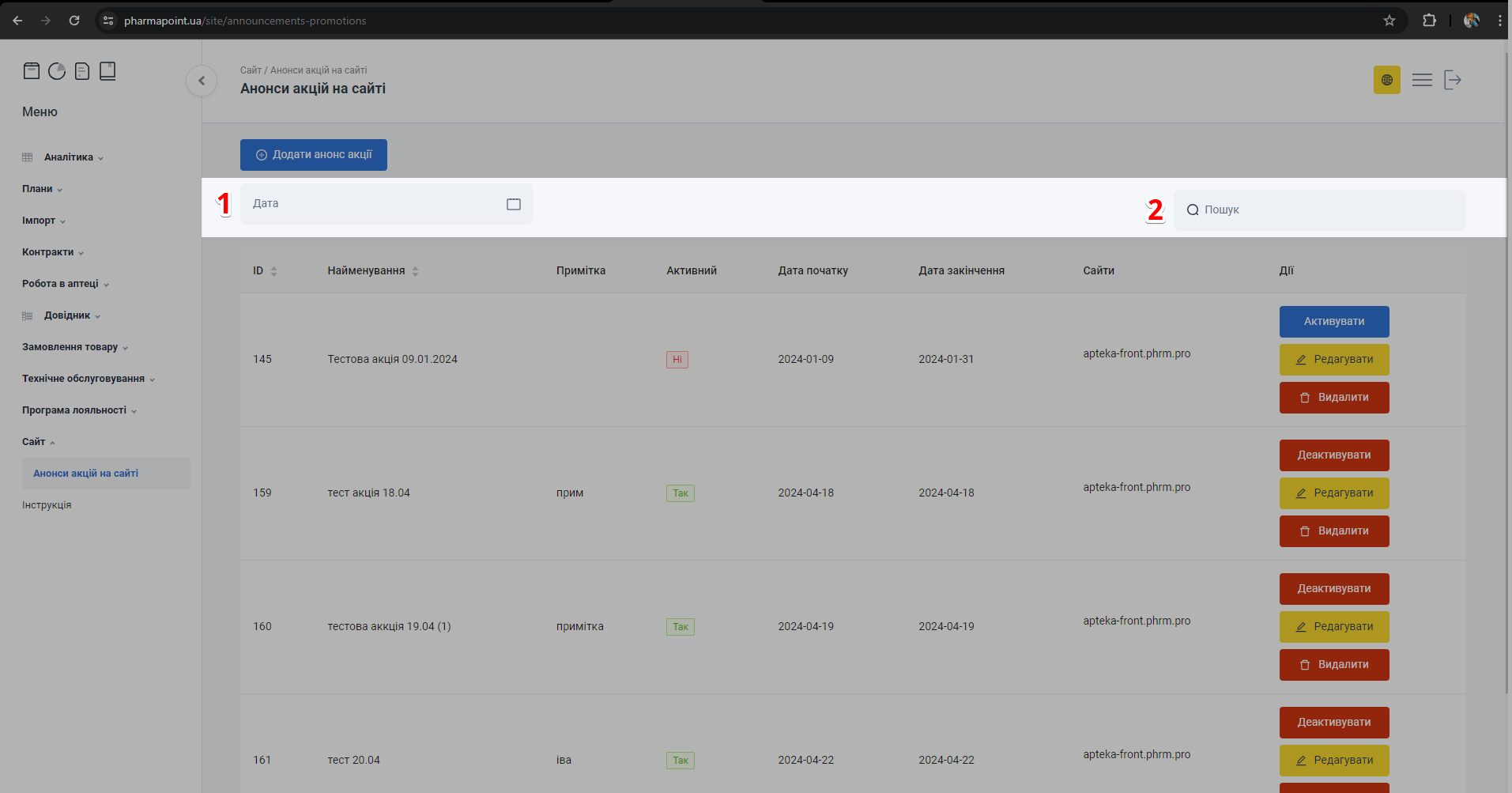The image size is (1512, 793).
Task: Click the document icon in sidebar header
Action: point(82,71)
